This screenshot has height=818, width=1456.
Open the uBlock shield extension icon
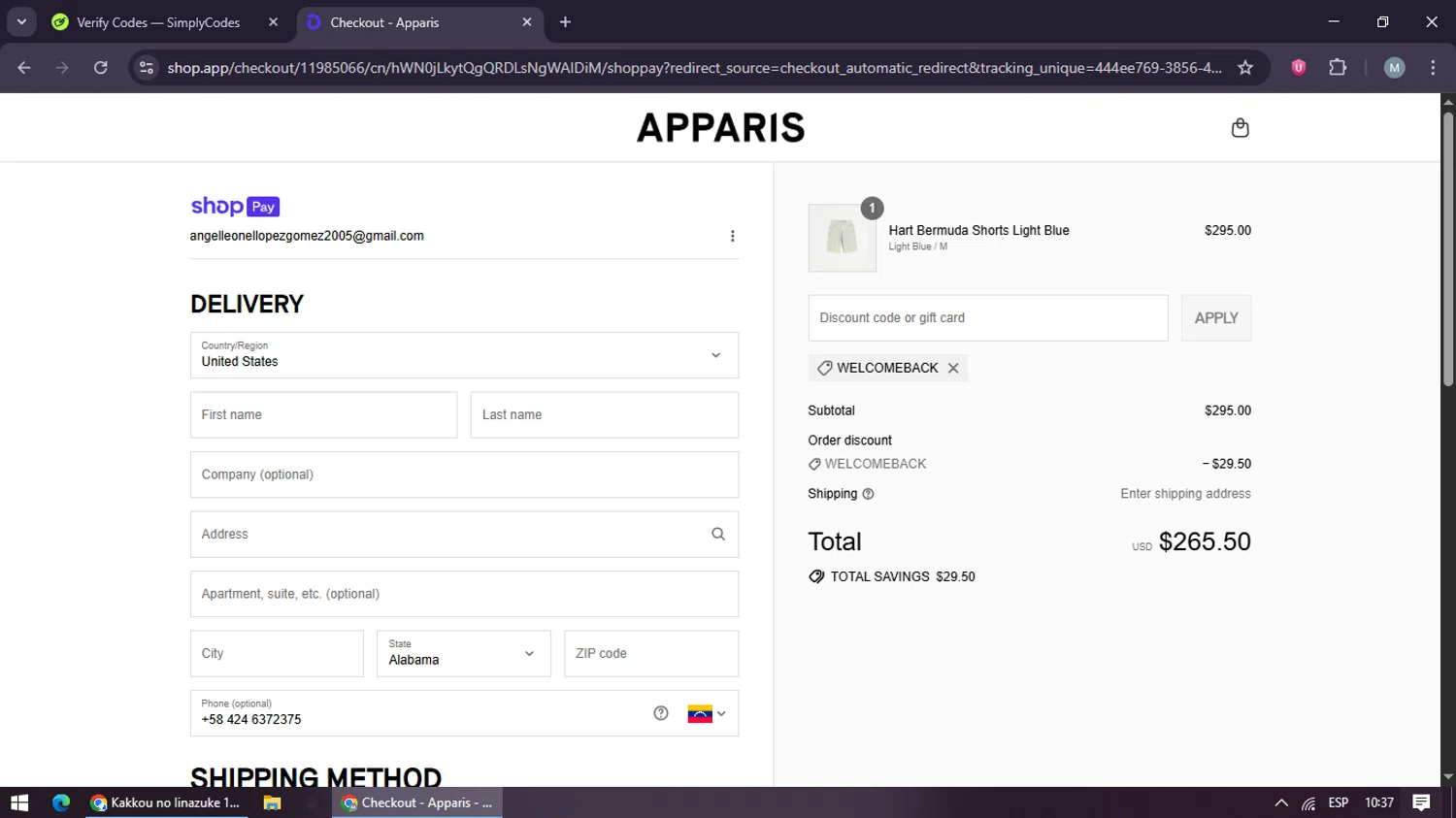pos(1299,67)
